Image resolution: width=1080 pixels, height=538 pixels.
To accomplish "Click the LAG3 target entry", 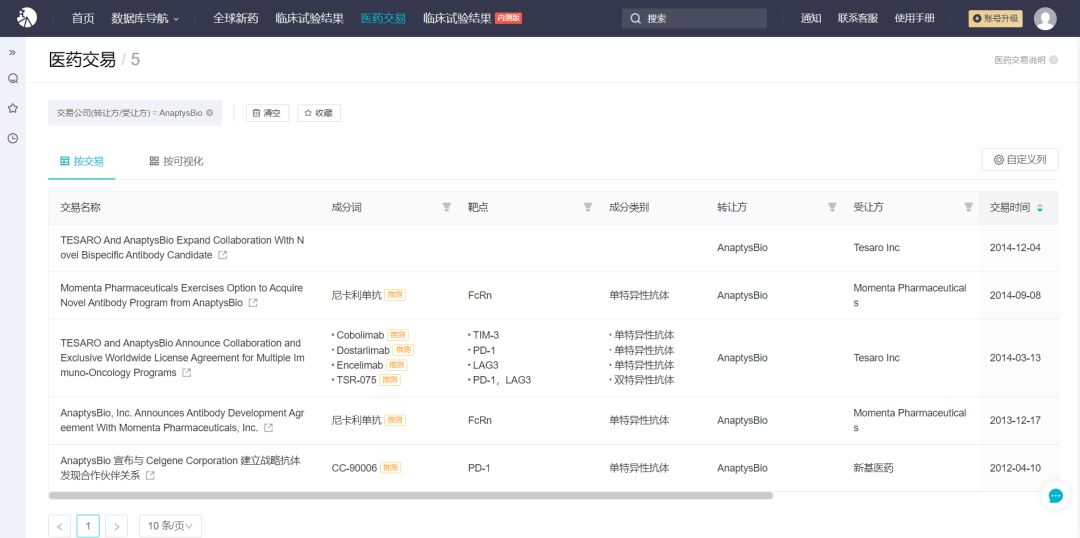I will point(485,365).
